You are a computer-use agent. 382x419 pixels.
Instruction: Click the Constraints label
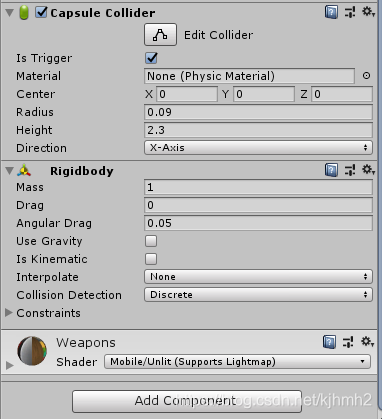(x=49, y=313)
